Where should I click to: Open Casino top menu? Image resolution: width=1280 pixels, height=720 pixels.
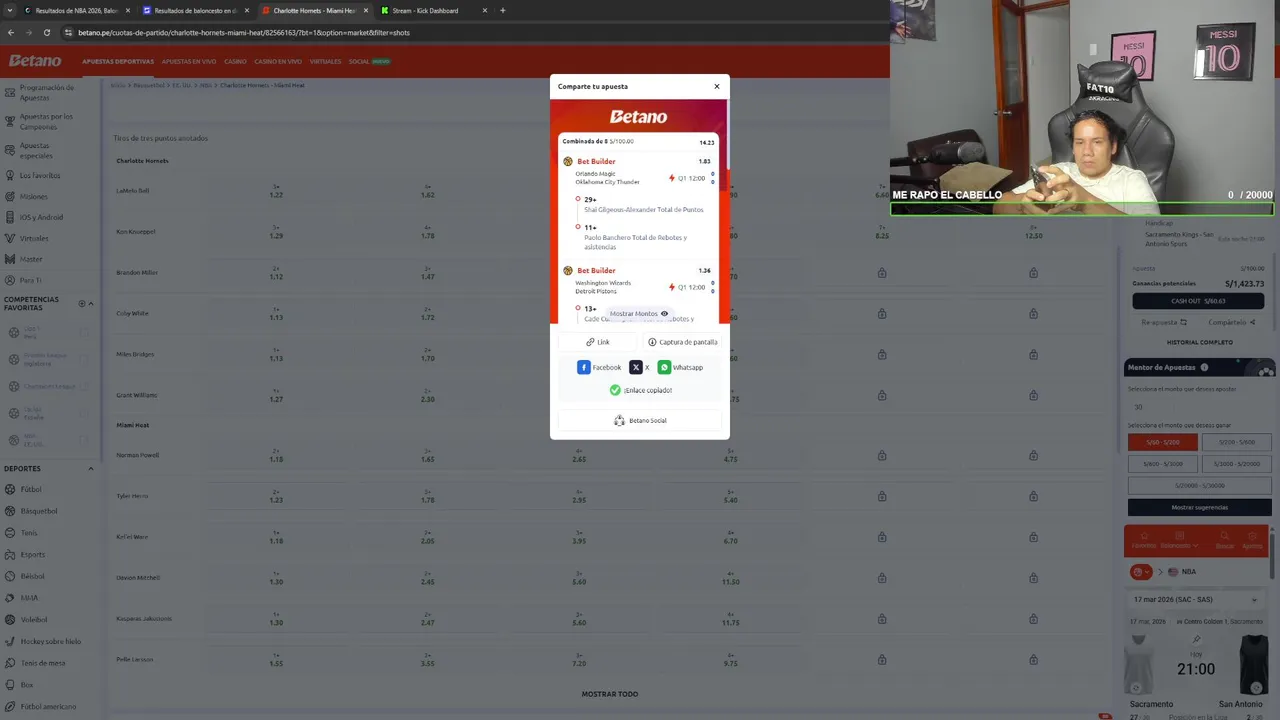pyautogui.click(x=235, y=61)
